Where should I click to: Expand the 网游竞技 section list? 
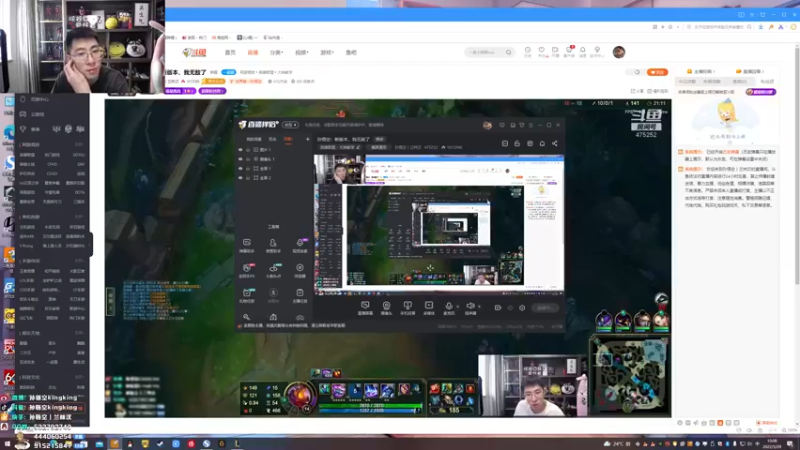click(79, 144)
